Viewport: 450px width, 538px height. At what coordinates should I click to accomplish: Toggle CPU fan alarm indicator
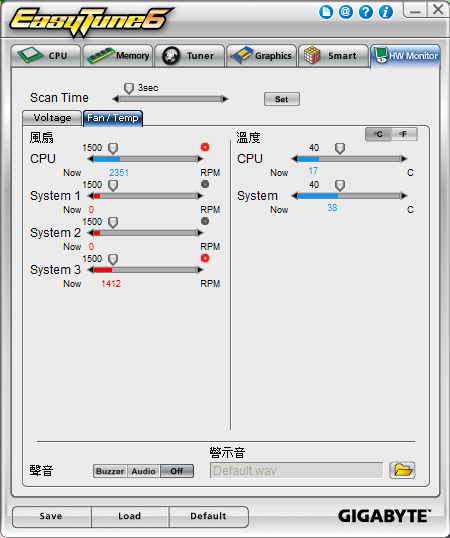click(205, 147)
